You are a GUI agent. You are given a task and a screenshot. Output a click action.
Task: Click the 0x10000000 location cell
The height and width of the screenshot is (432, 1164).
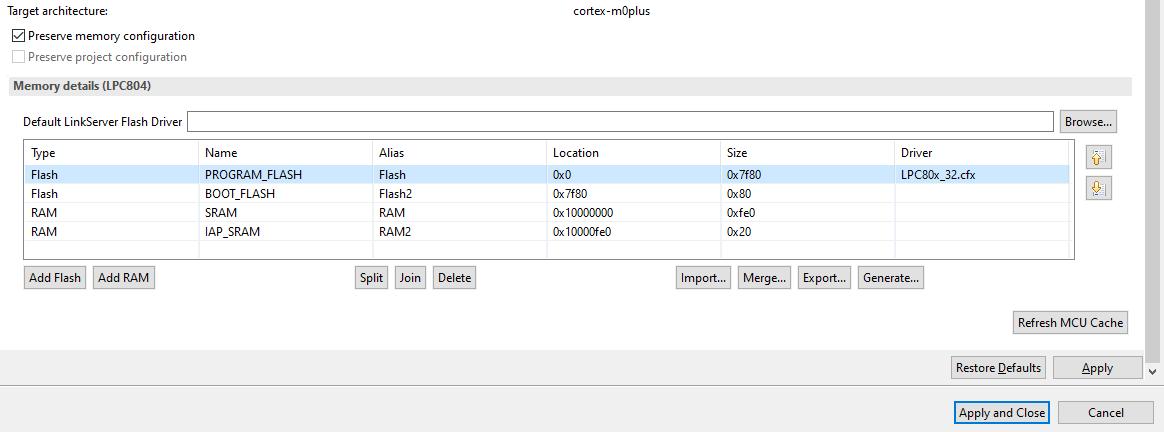[x=633, y=212]
